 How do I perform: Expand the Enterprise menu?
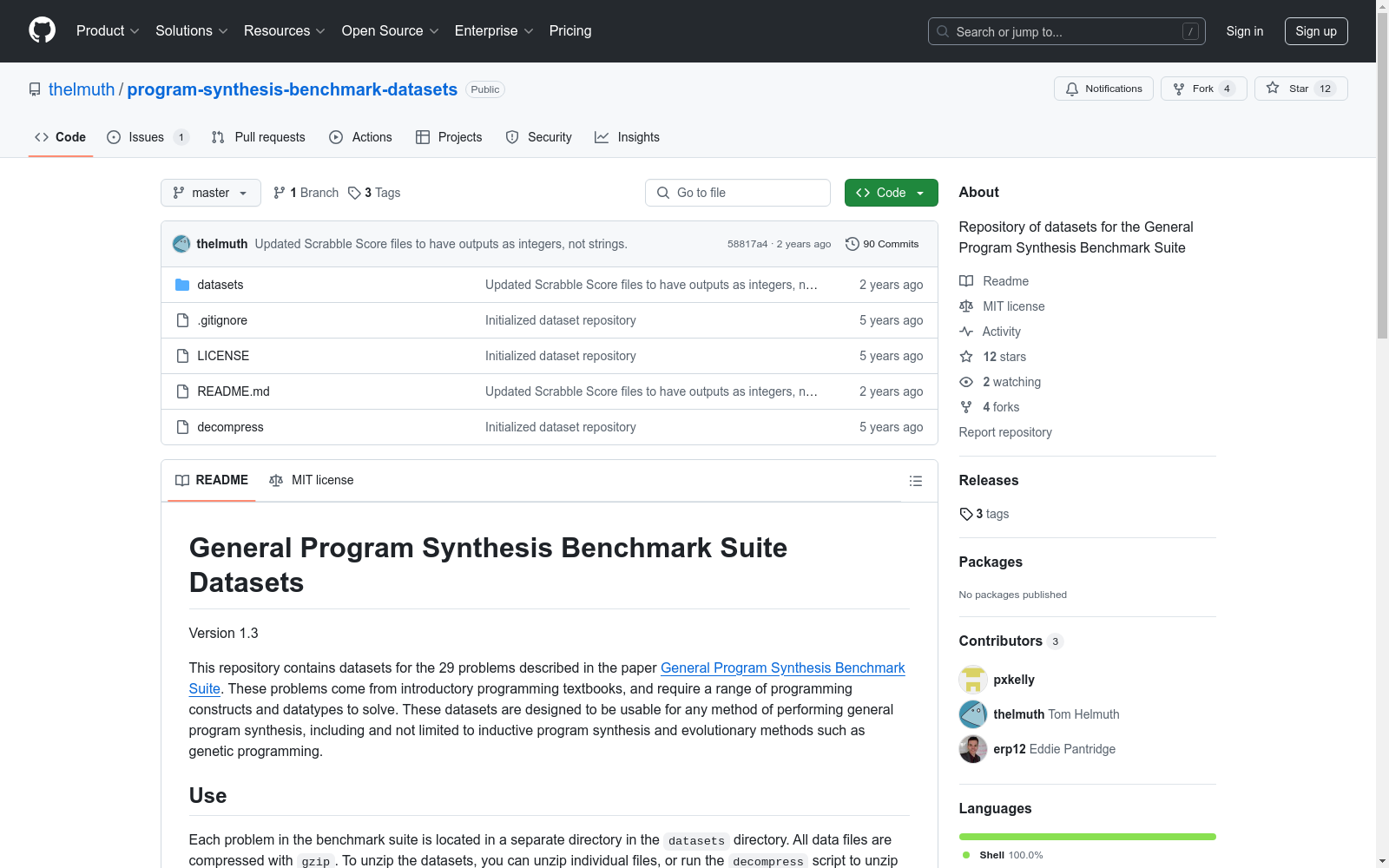pyautogui.click(x=494, y=31)
